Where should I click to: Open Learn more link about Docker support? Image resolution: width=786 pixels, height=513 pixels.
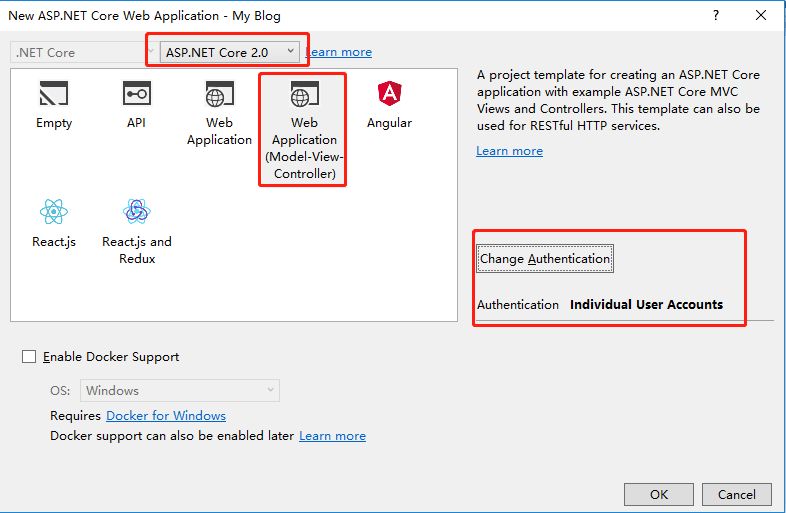[332, 436]
